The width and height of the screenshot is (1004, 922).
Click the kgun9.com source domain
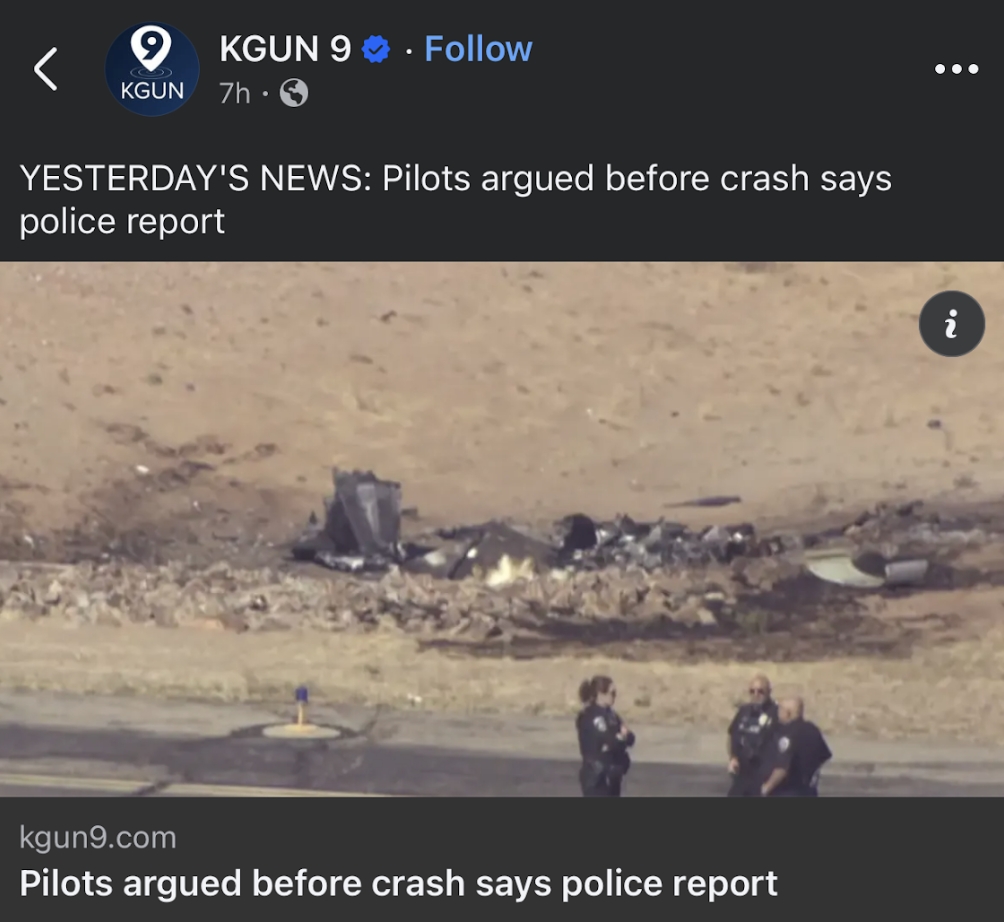(97, 837)
